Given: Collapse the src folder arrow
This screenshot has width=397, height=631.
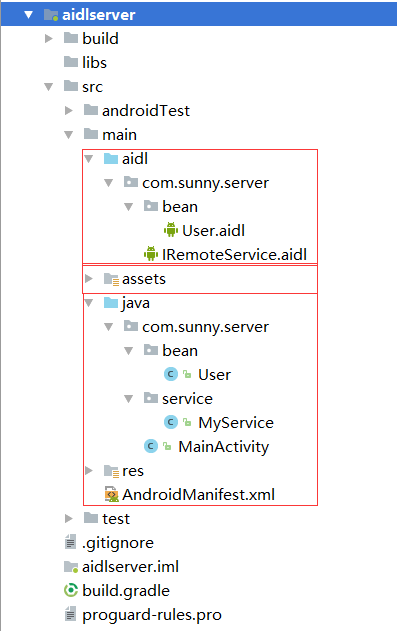Looking at the screenshot, I should tap(49, 87).
